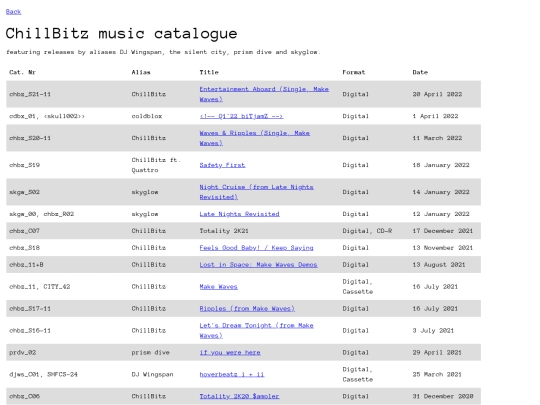Image resolution: width=540 pixels, height=405 pixels.
Task: Click Digital, Cassette format in Make Waves row
Action: pos(357,287)
